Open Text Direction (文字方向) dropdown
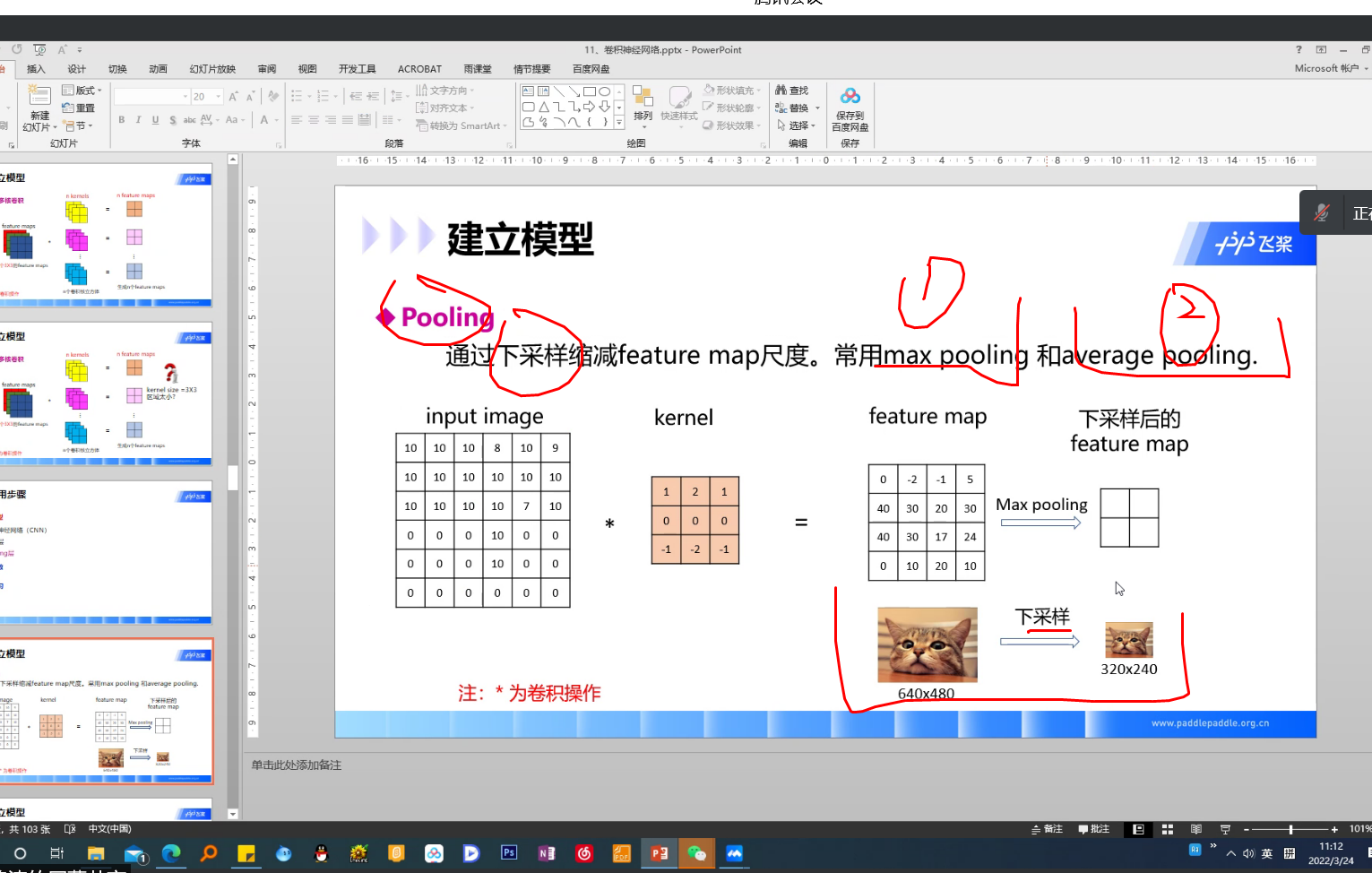 (445, 91)
